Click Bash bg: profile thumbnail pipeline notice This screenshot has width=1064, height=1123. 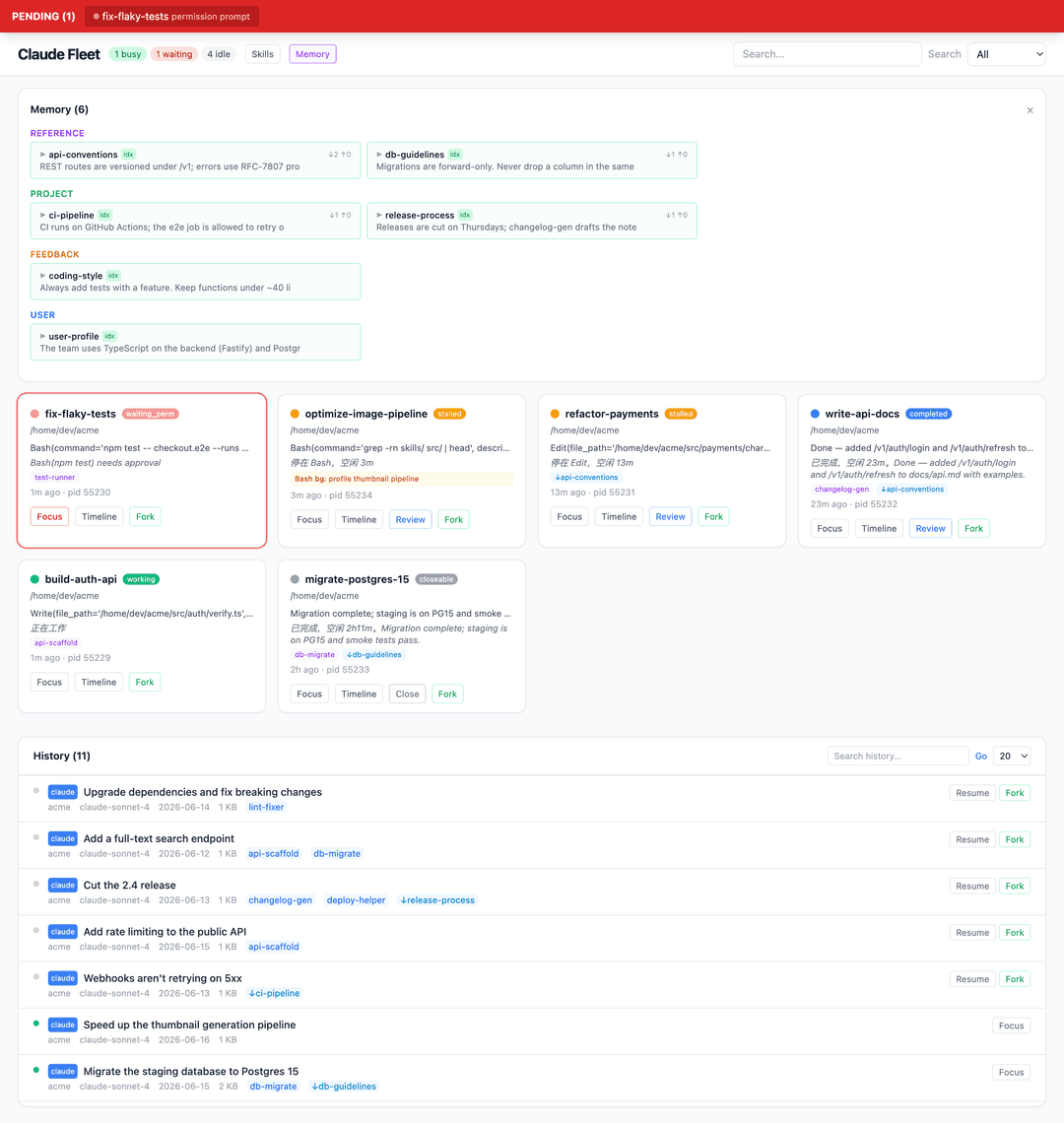pos(401,479)
